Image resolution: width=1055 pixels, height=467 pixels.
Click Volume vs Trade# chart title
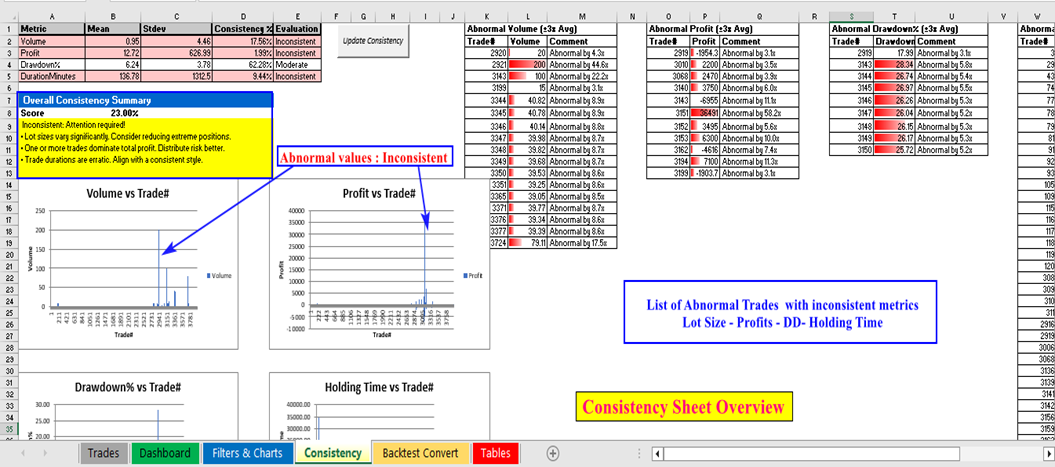128,193
